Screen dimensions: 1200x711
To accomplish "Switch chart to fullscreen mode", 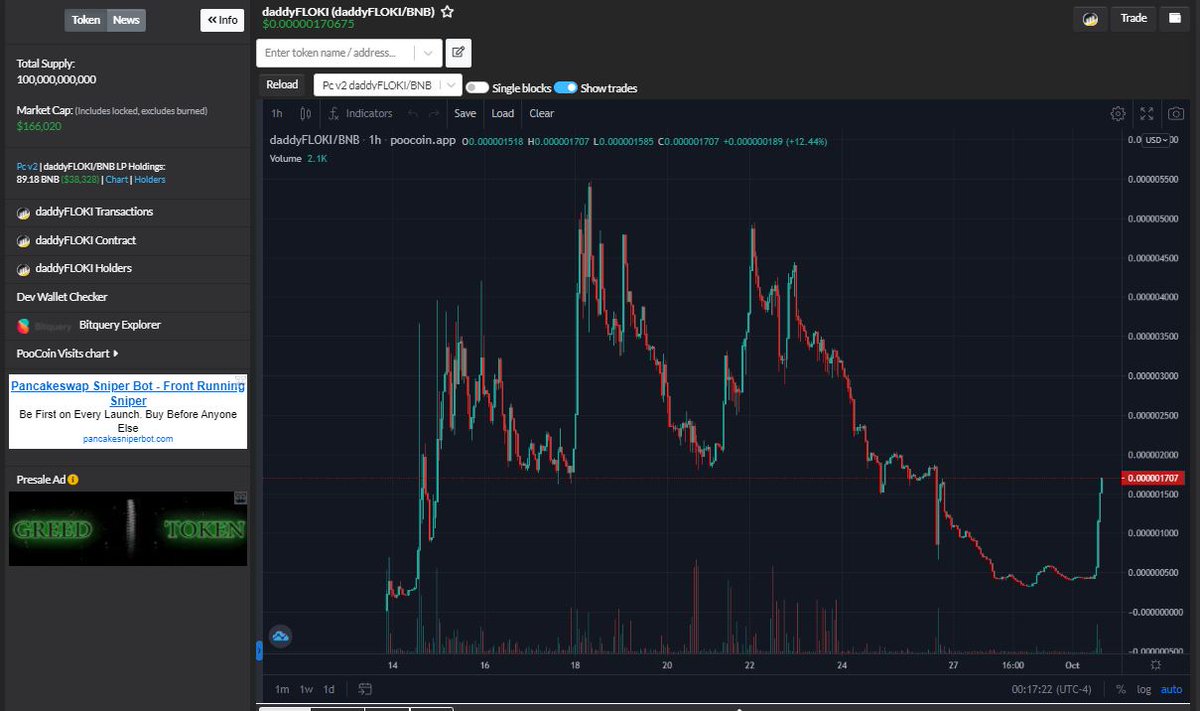I will point(1147,114).
